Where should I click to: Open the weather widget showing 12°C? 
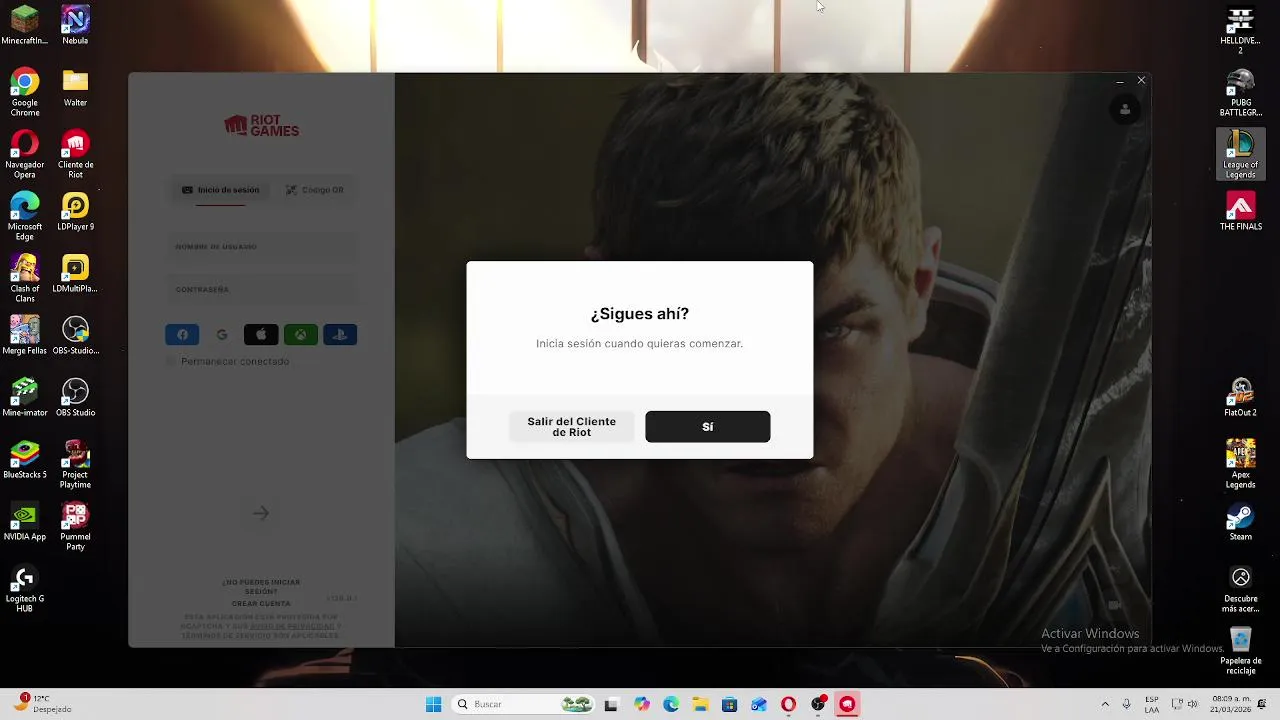(x=40, y=704)
